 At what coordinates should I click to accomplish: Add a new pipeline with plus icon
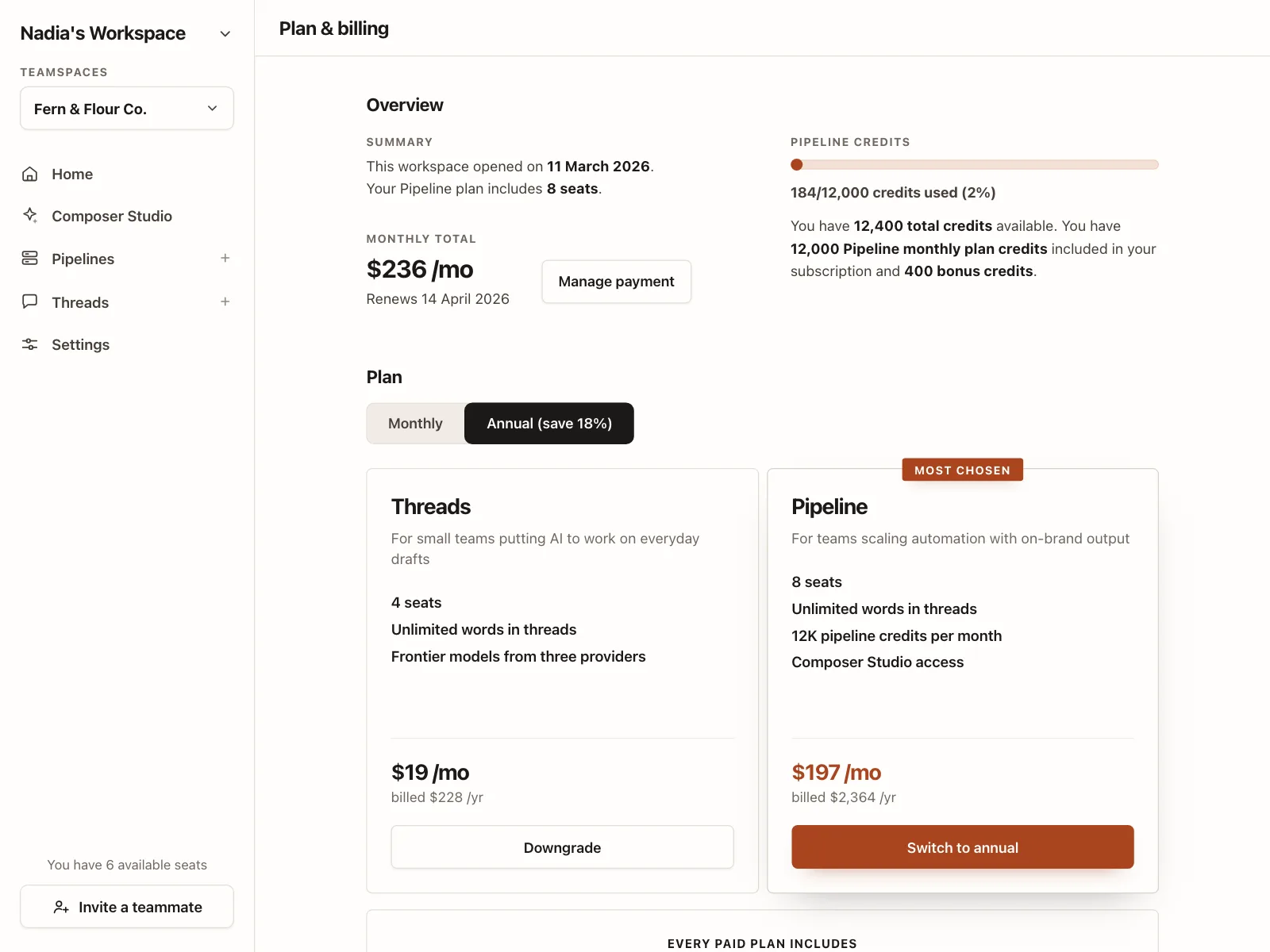click(225, 259)
